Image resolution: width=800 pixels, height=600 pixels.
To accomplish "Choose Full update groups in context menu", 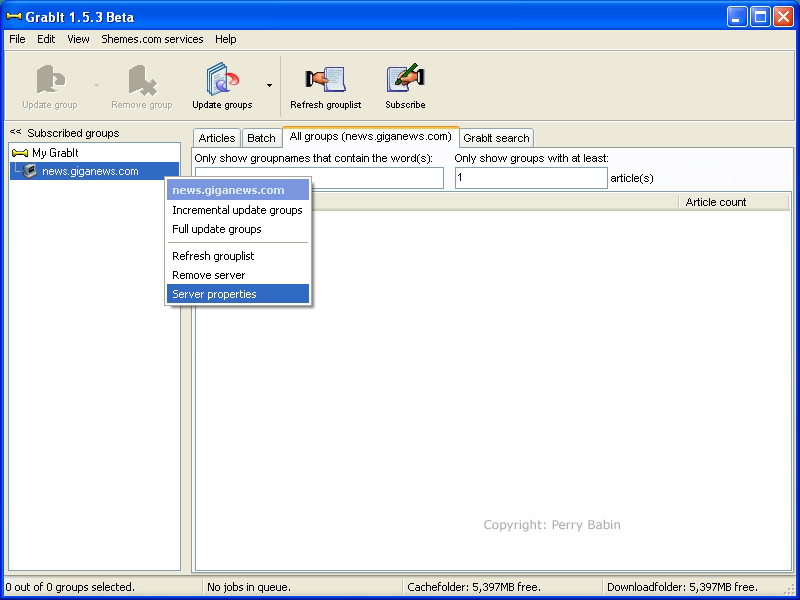I will (x=238, y=229).
